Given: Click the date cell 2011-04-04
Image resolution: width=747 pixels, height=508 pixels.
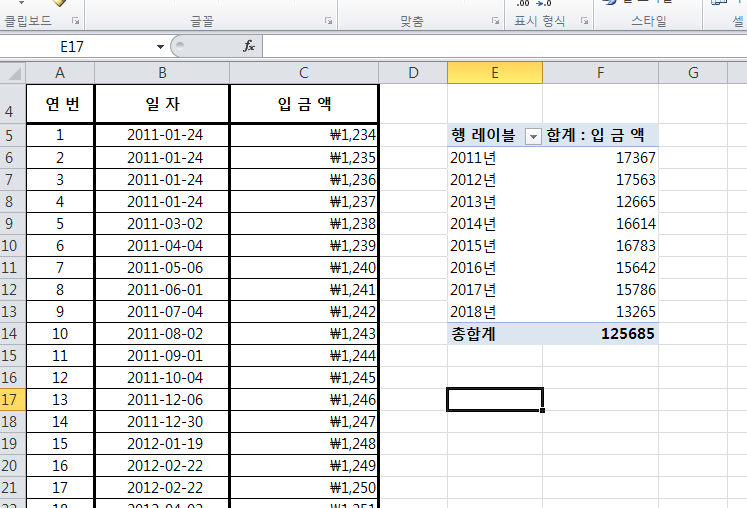Looking at the screenshot, I should pyautogui.click(x=162, y=245).
